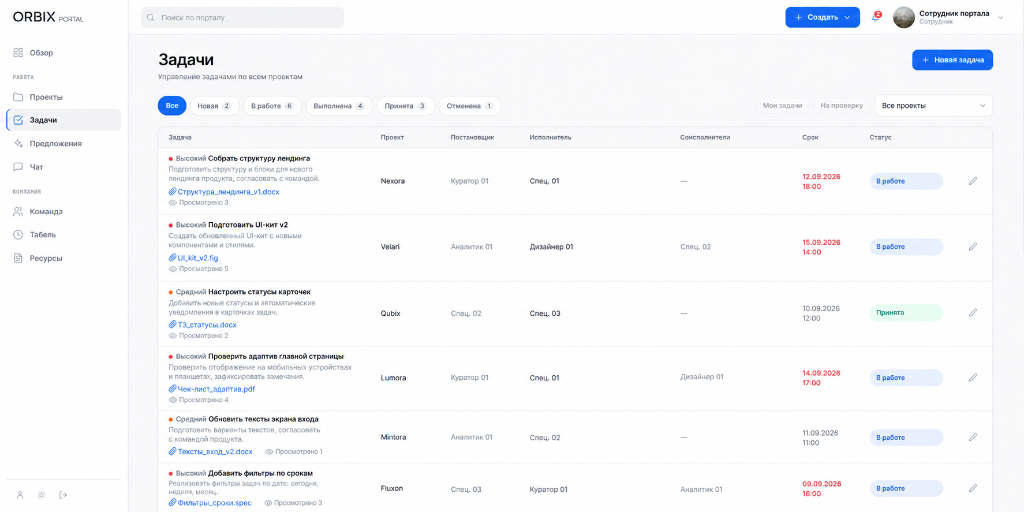Click the task title Проверить адаптив главной страницы

tap(276, 357)
